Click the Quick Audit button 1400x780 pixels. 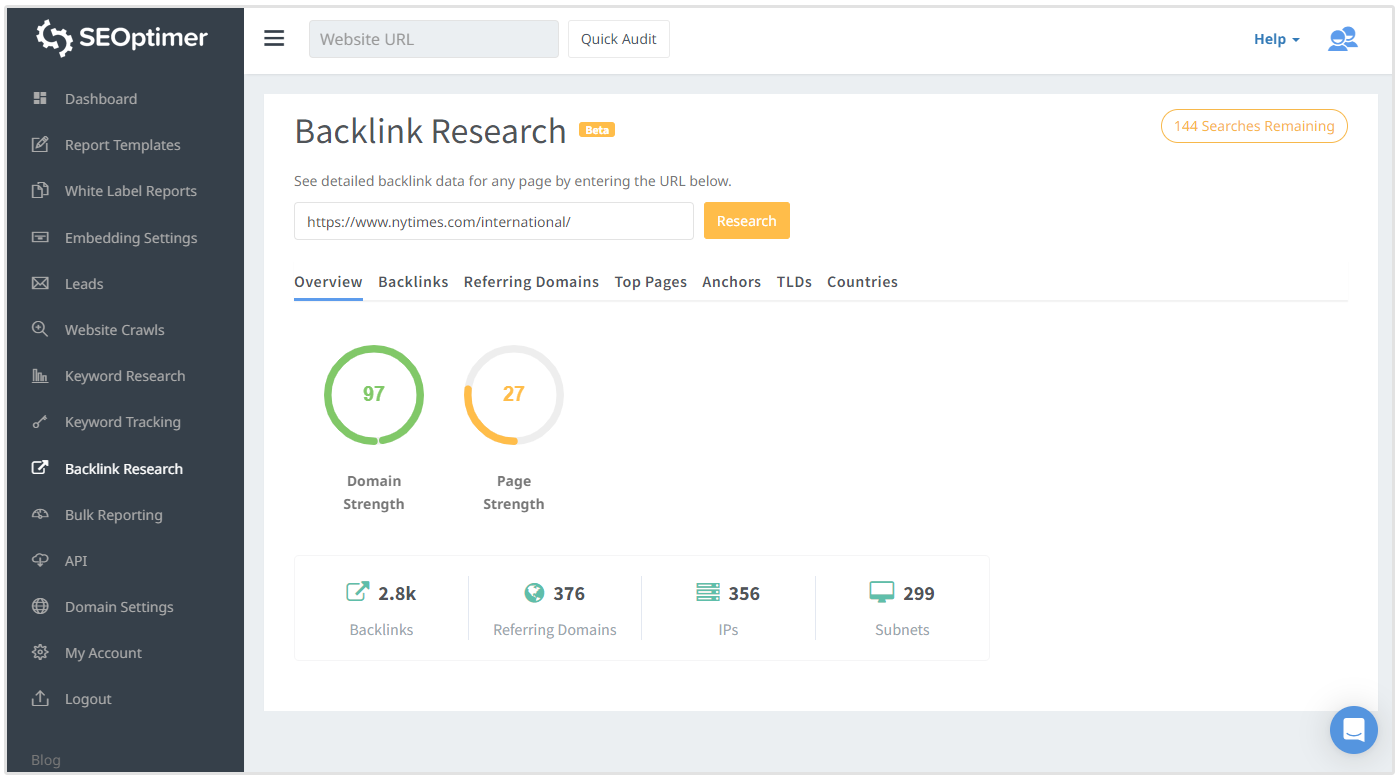618,39
